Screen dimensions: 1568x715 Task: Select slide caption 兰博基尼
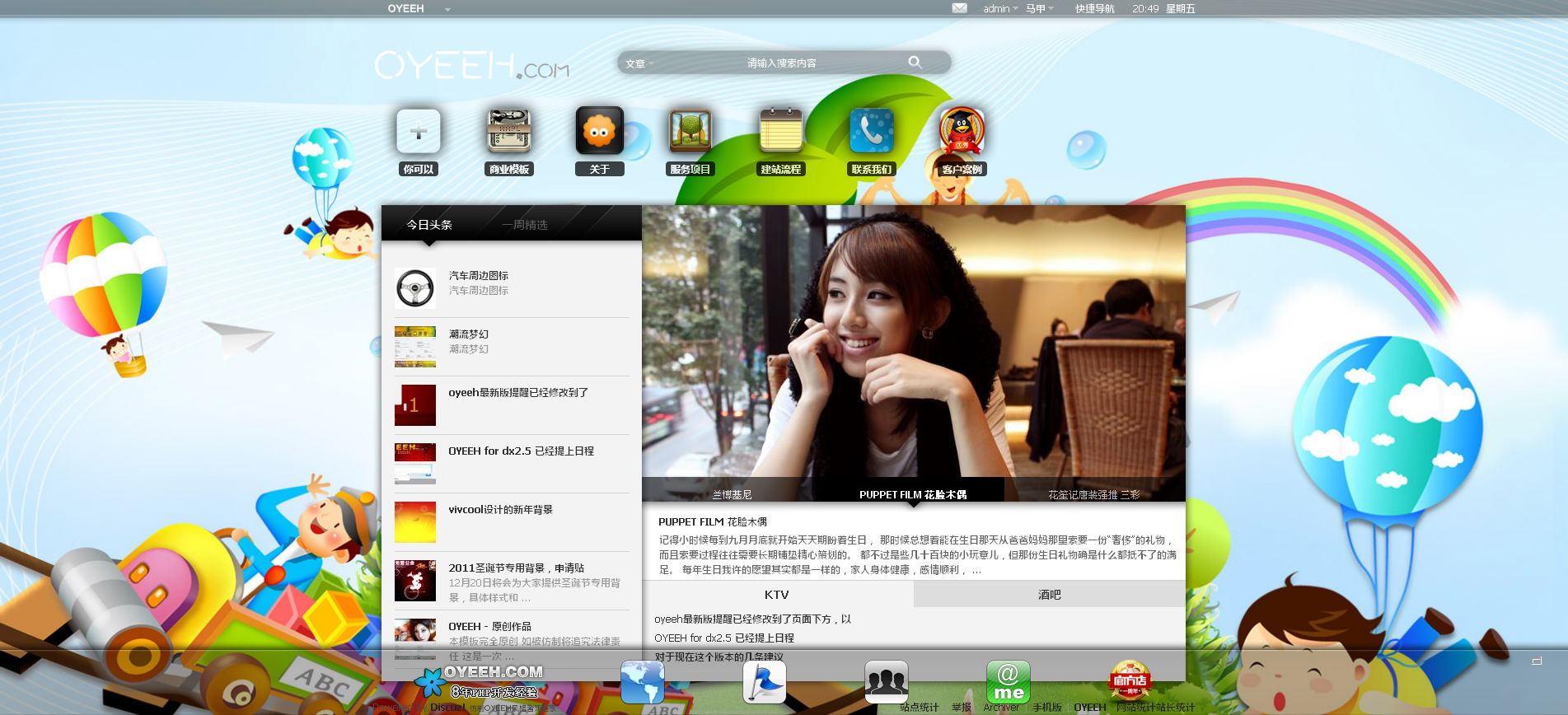pyautogui.click(x=732, y=494)
